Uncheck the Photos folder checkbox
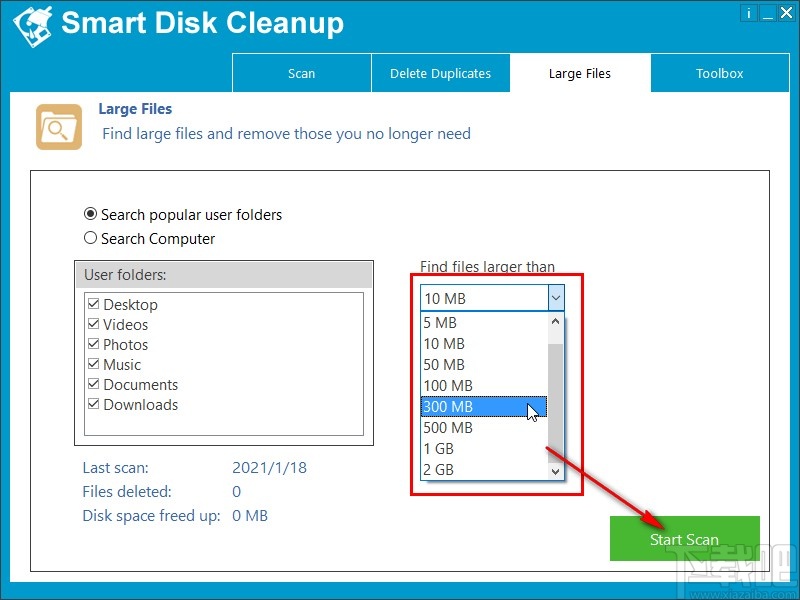Image resolution: width=800 pixels, height=600 pixels. (93, 344)
